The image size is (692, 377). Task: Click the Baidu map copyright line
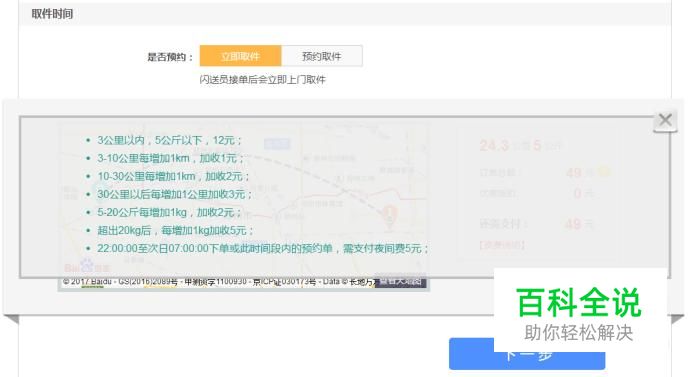pos(218,282)
